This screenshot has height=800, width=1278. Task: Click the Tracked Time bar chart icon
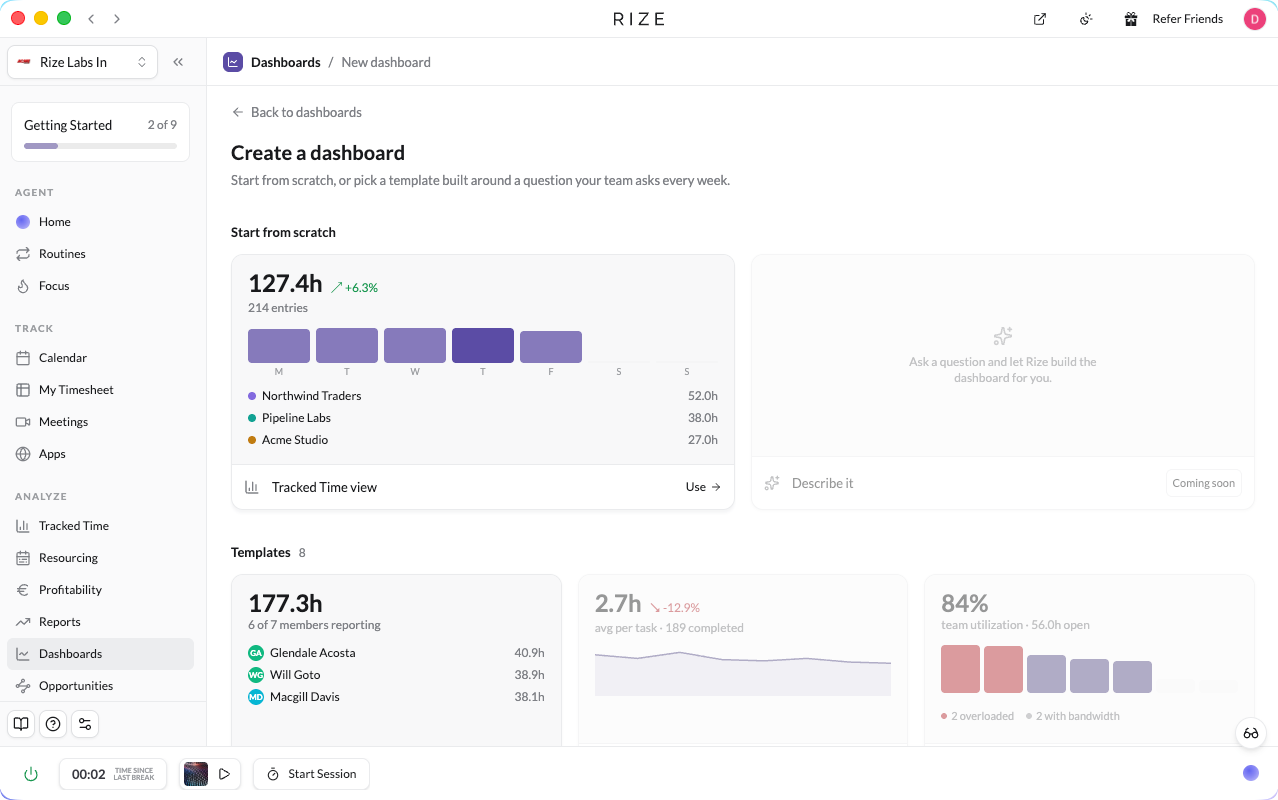pos(23,526)
